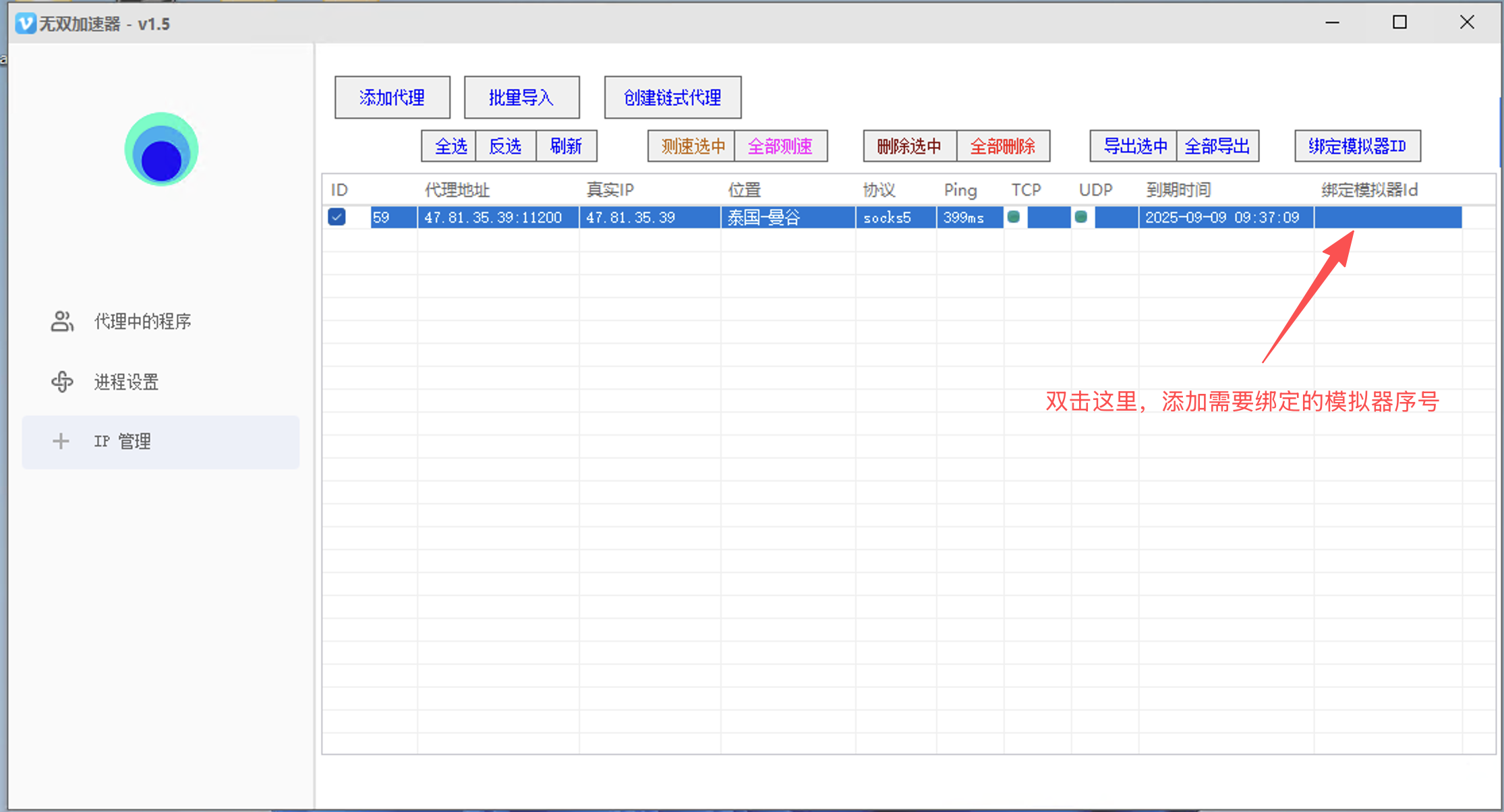Refresh the proxy list via 刷新
Image resolution: width=1504 pixels, height=812 pixels.
(566, 146)
